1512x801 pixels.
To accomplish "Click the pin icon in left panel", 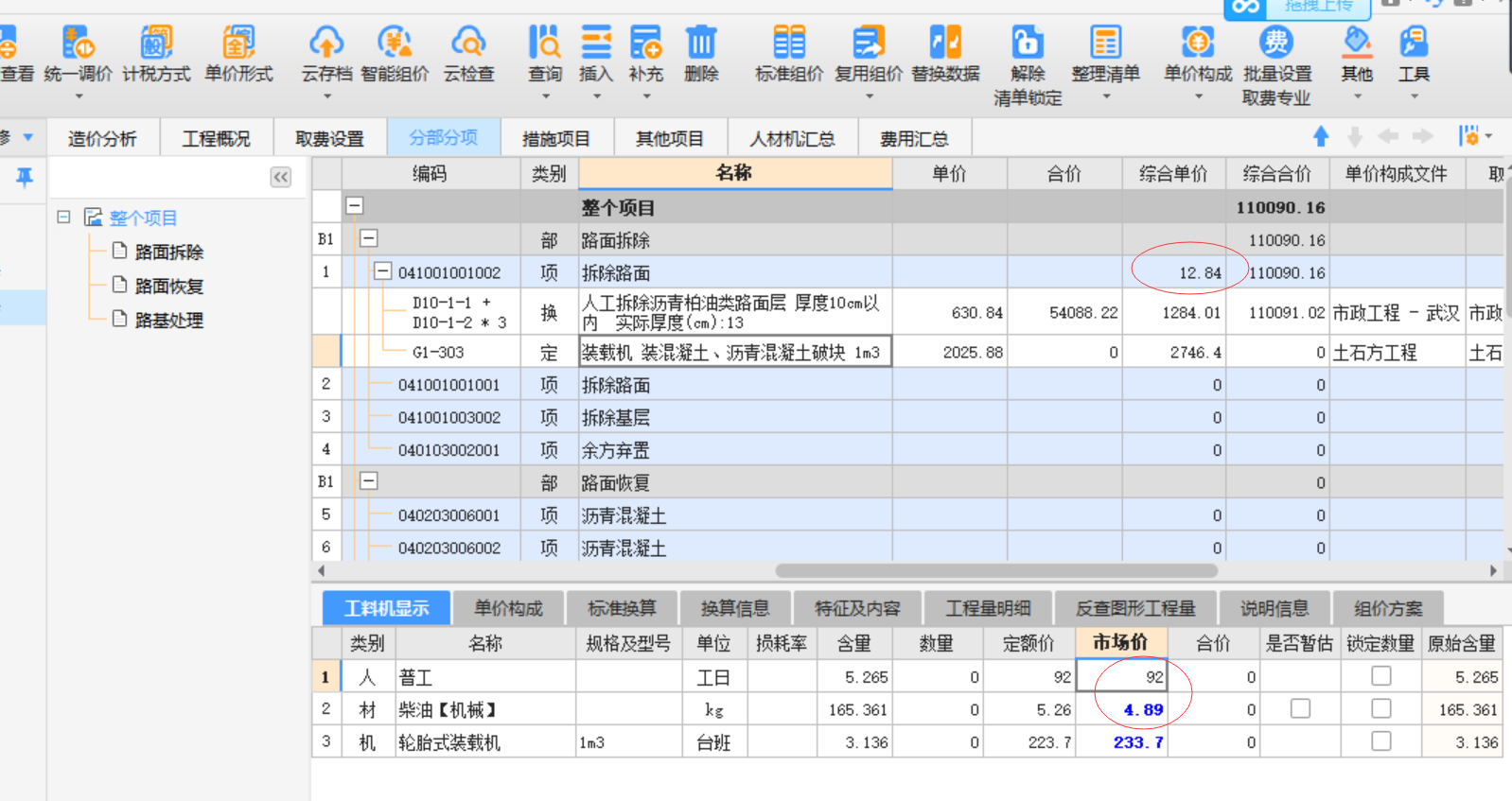I will [25, 177].
